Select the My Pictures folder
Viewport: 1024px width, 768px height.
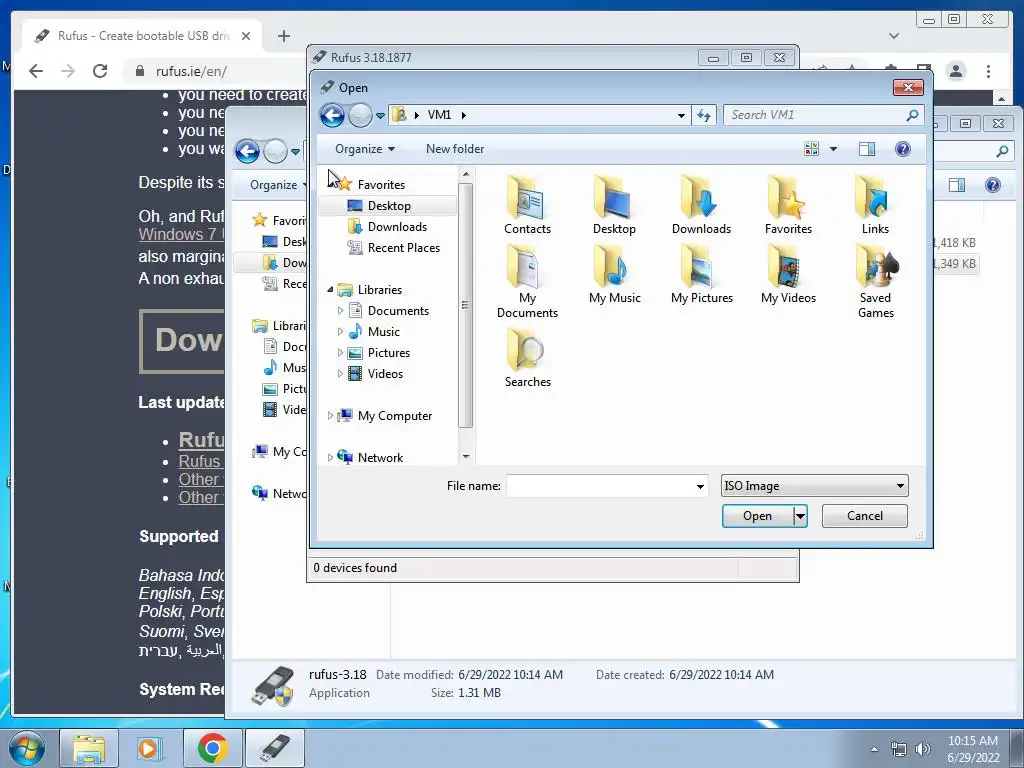(701, 274)
